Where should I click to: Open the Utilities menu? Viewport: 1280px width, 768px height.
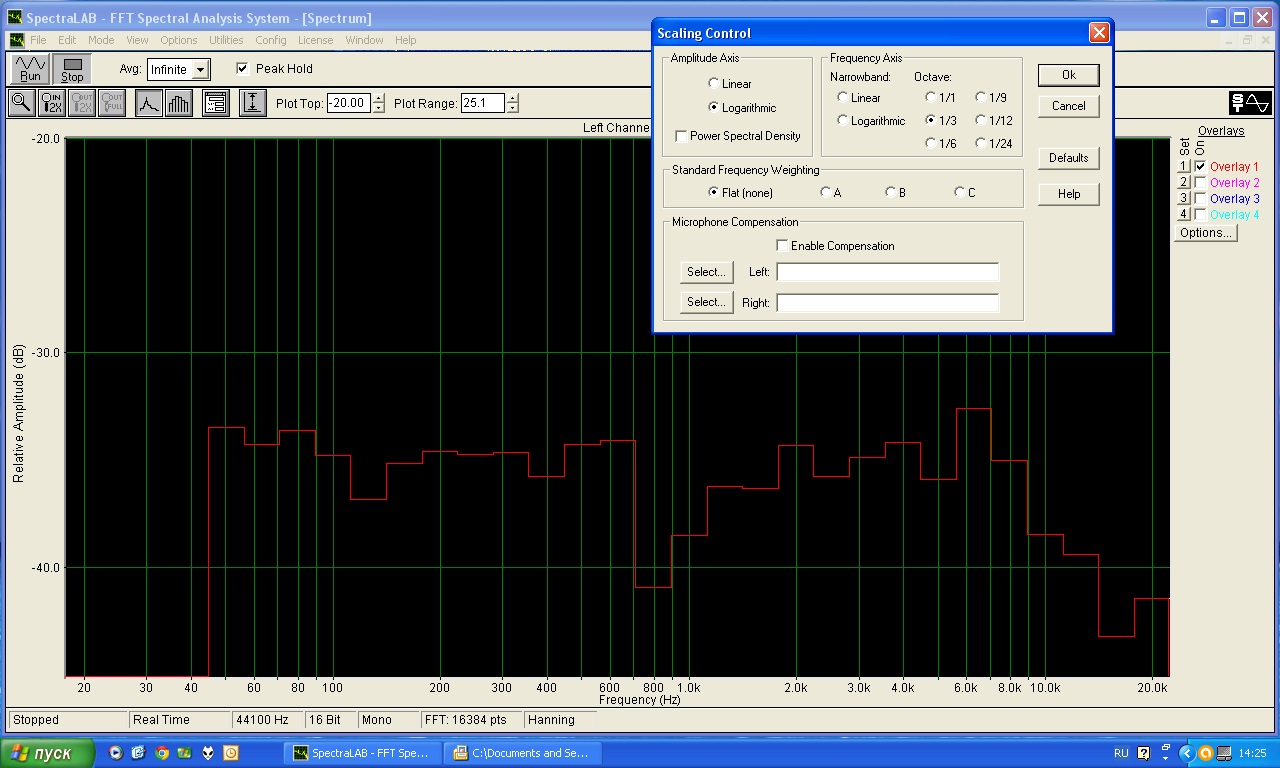tap(226, 40)
